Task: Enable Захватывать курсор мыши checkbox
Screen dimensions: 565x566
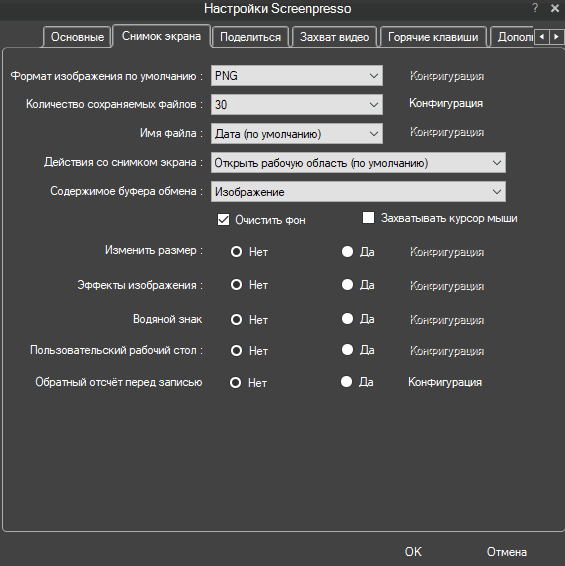Action: [368, 218]
